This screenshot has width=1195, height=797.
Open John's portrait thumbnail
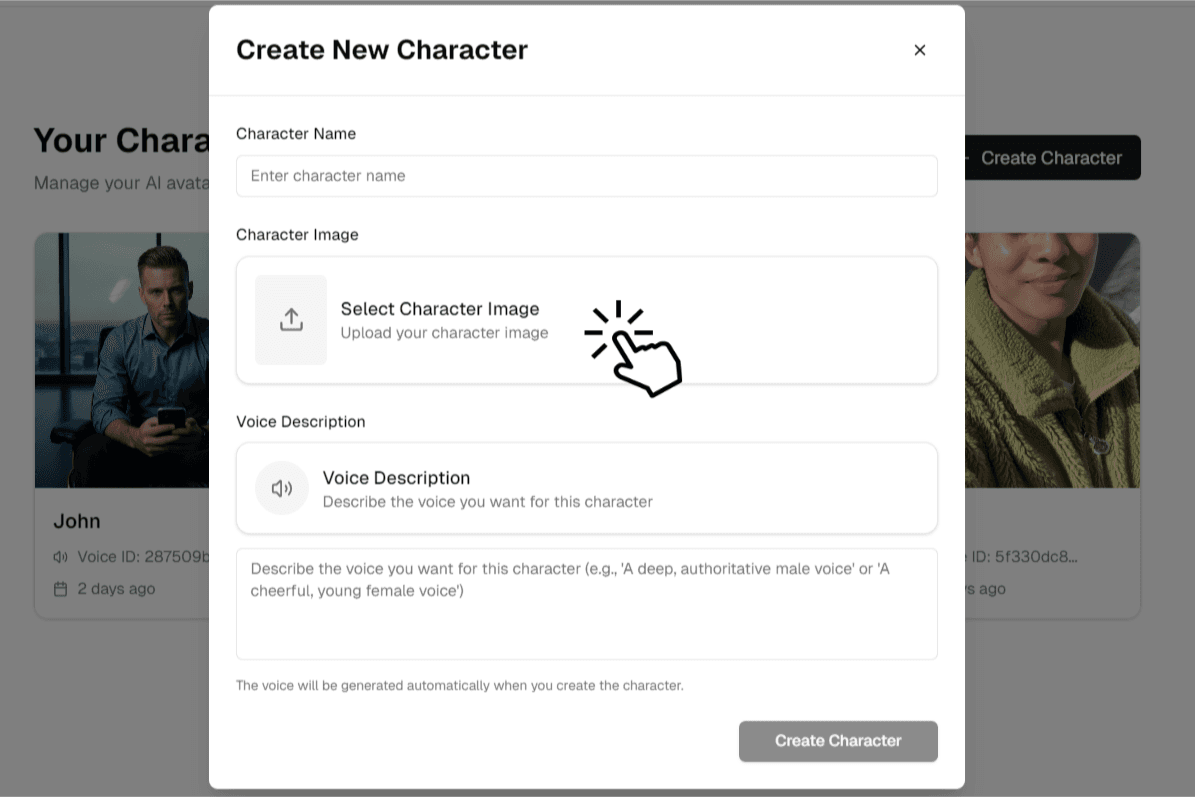(x=122, y=360)
